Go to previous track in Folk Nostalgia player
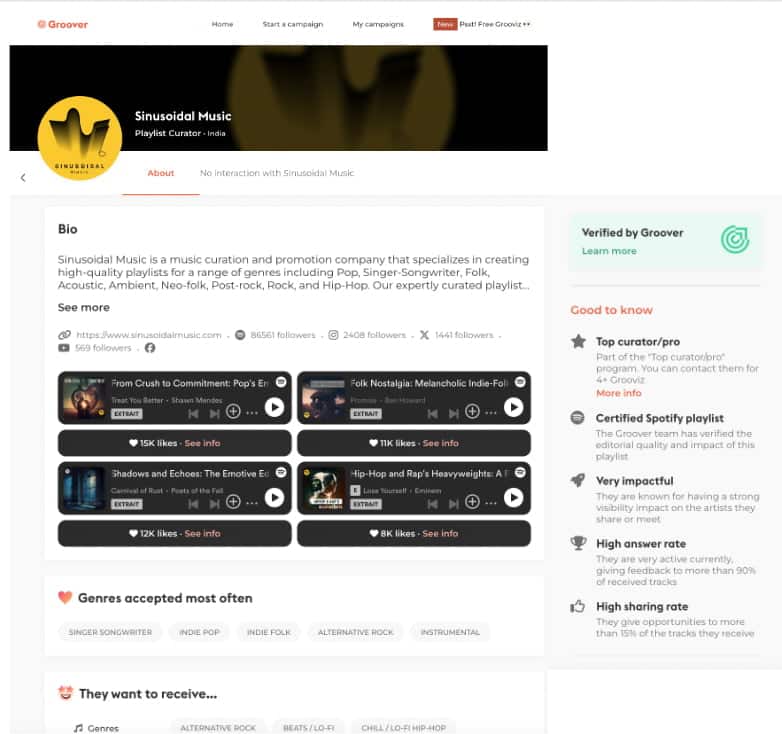The image size is (782, 734). [432, 413]
